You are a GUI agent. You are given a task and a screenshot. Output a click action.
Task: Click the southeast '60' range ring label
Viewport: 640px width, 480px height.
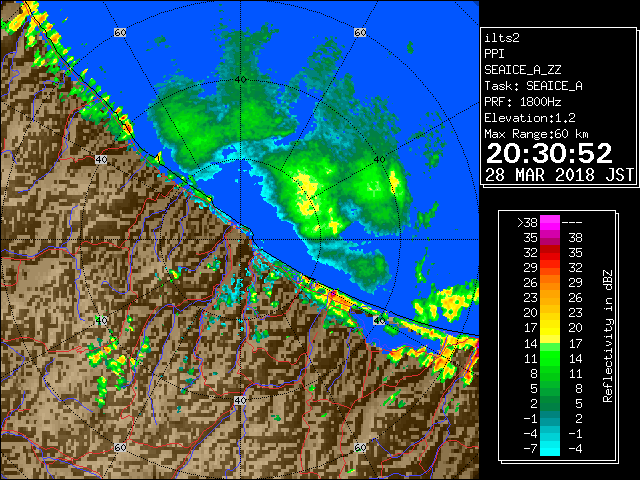pyautogui.click(x=360, y=447)
